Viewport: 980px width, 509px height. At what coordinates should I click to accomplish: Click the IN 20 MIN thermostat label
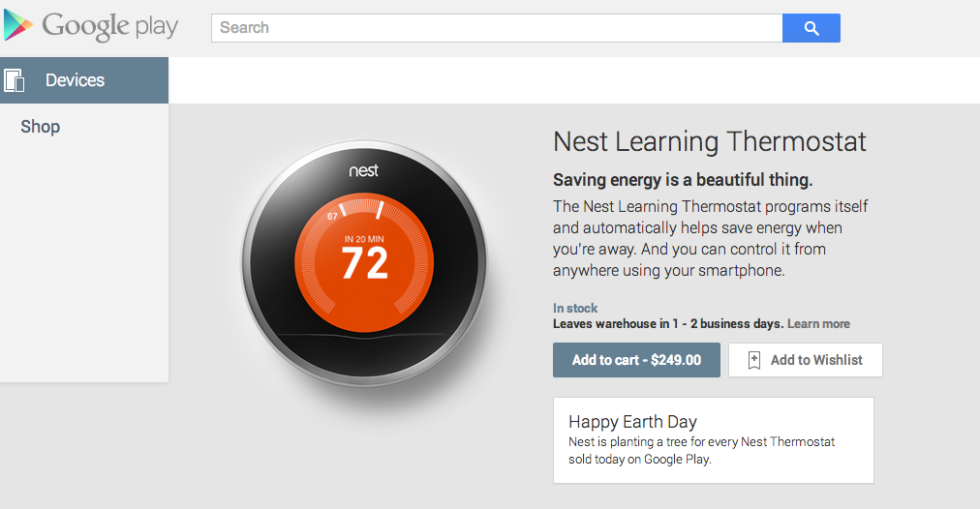pyautogui.click(x=364, y=239)
